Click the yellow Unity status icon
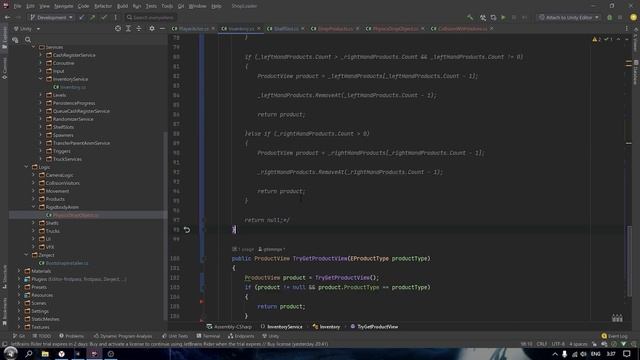 tap(633, 17)
